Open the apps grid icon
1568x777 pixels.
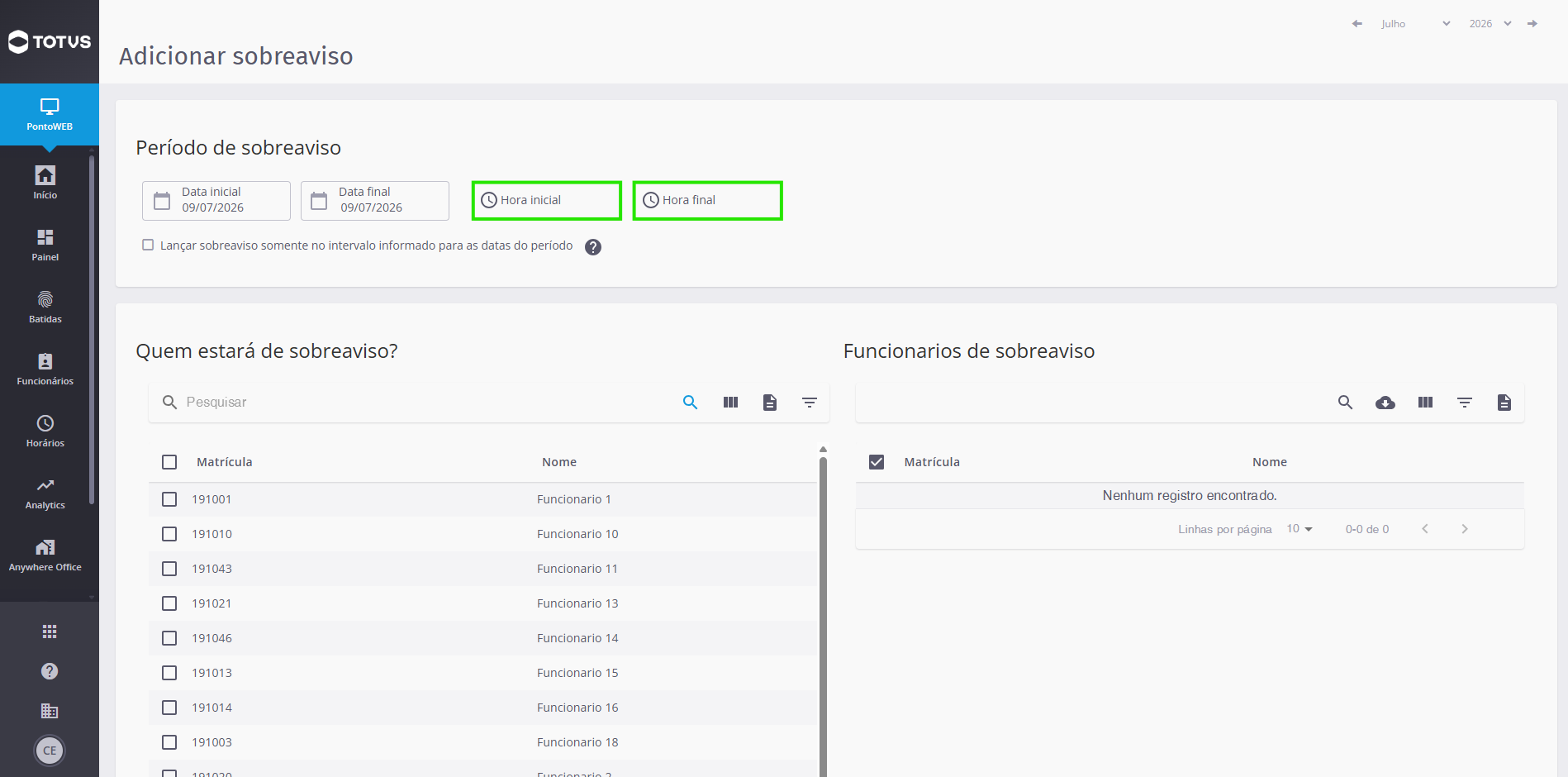click(x=50, y=632)
